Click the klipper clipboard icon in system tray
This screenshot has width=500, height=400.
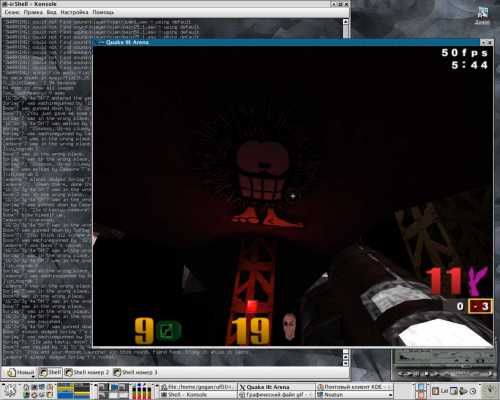coord(454,391)
